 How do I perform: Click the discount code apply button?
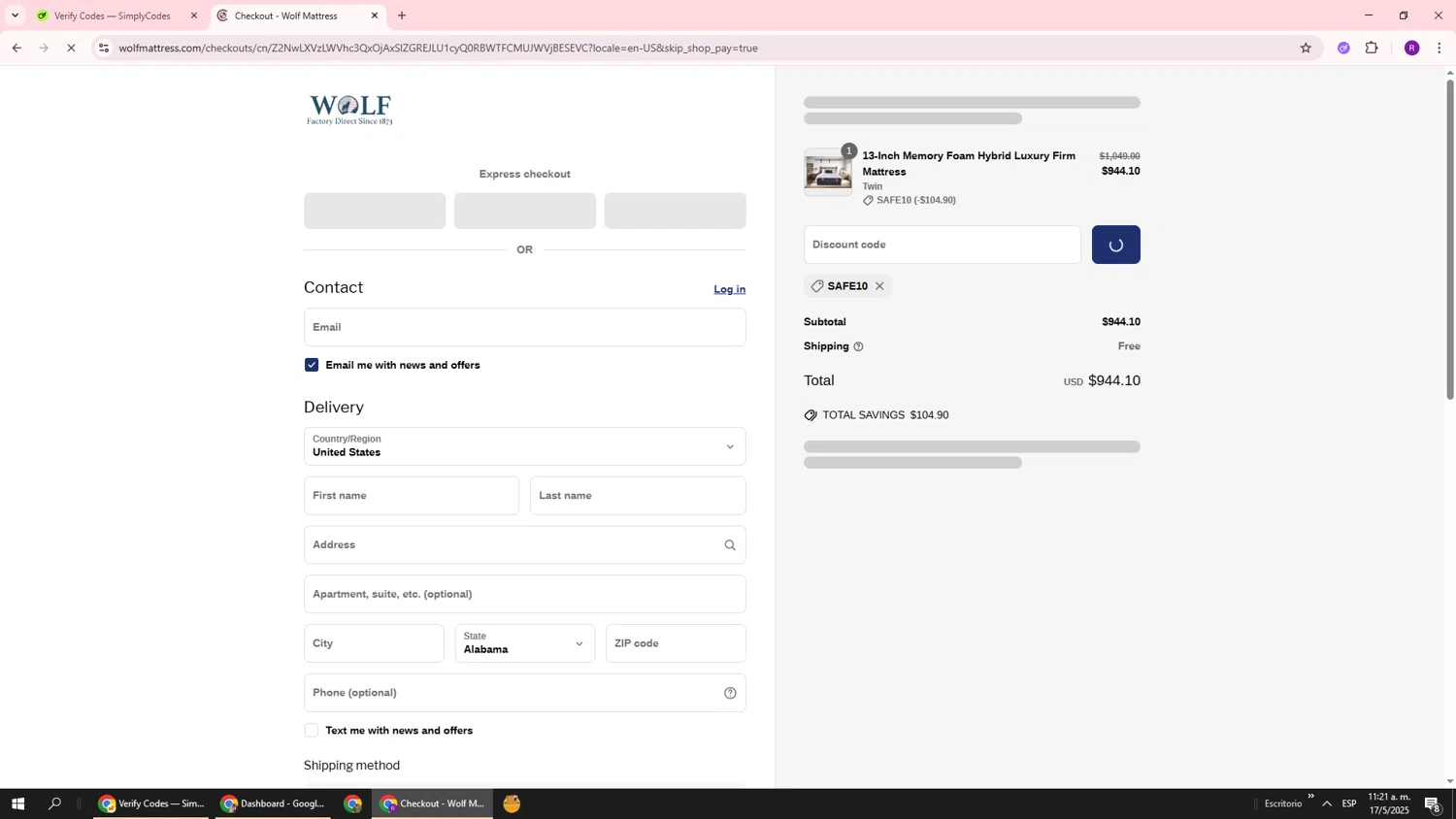[1116, 245]
